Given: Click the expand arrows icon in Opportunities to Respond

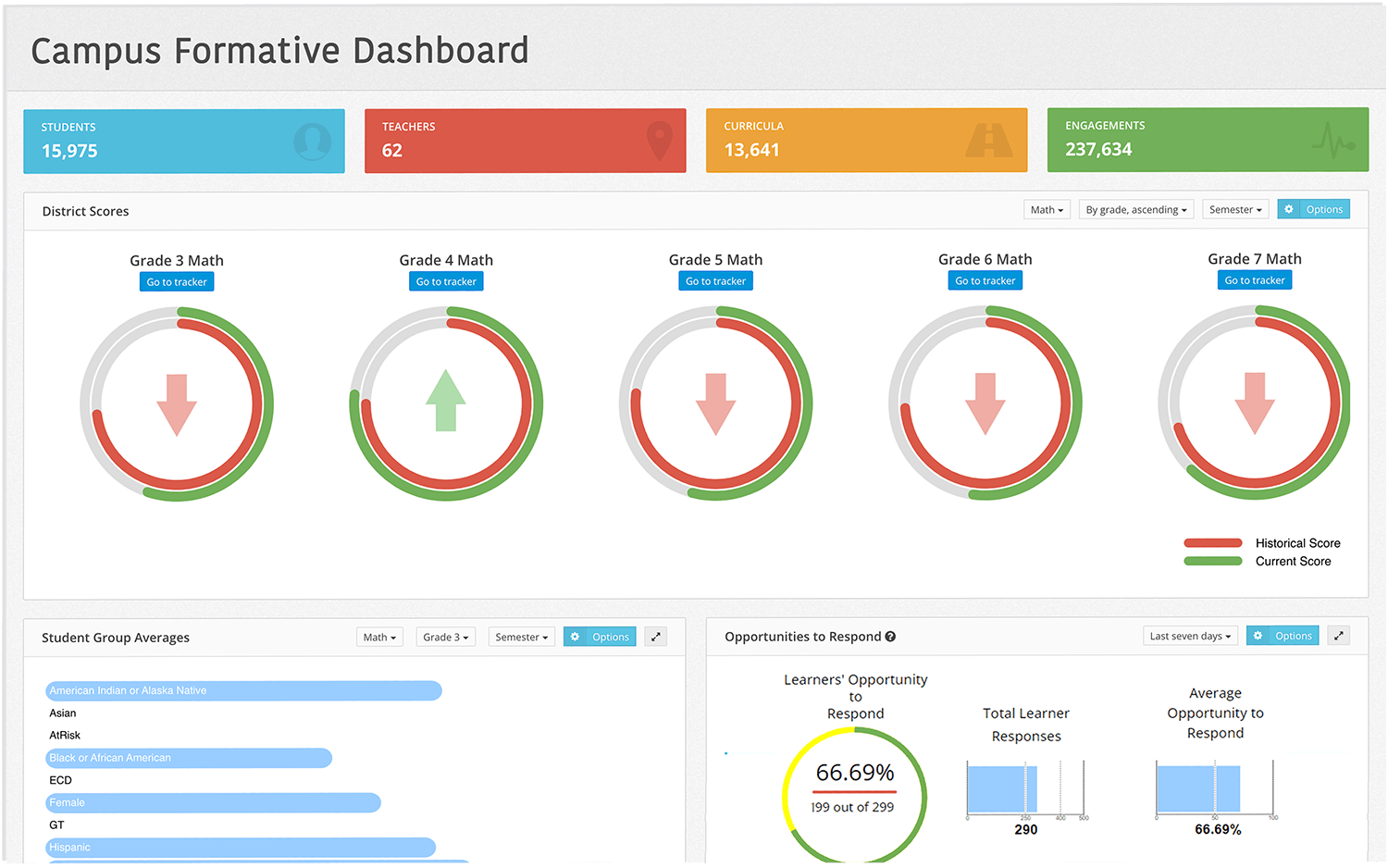Looking at the screenshot, I should point(1338,636).
